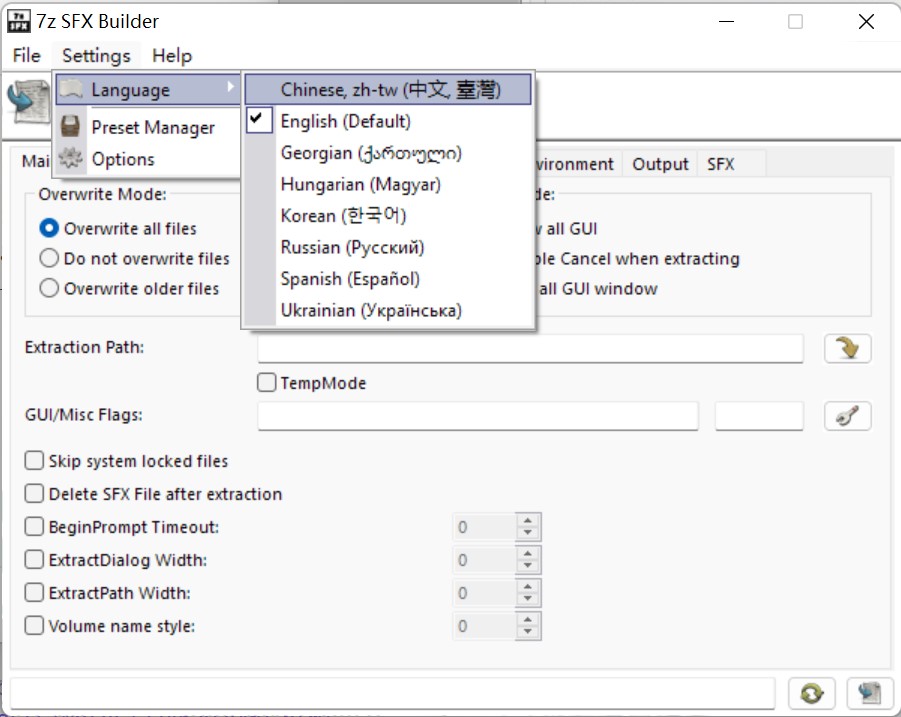
Task: Click the browse arrow button beside Extraction Path
Action: (x=848, y=348)
